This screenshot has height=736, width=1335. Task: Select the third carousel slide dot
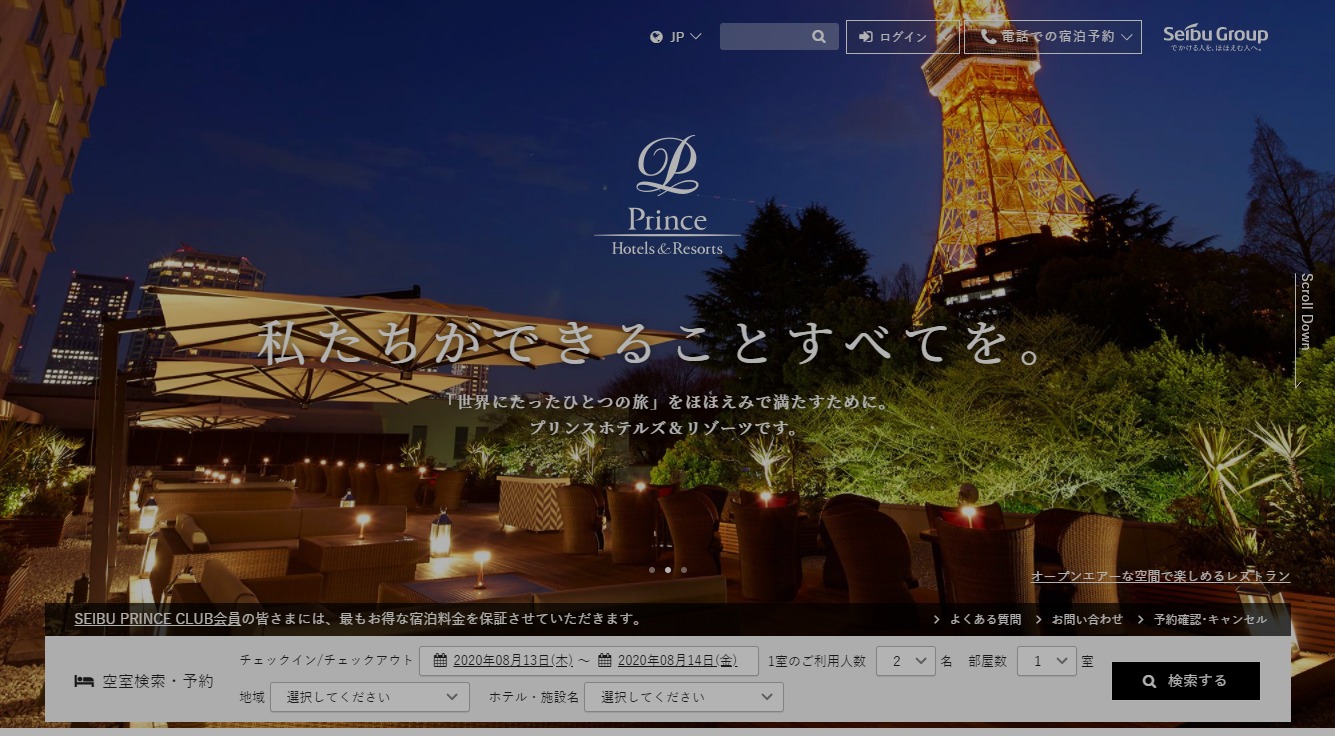coord(684,570)
